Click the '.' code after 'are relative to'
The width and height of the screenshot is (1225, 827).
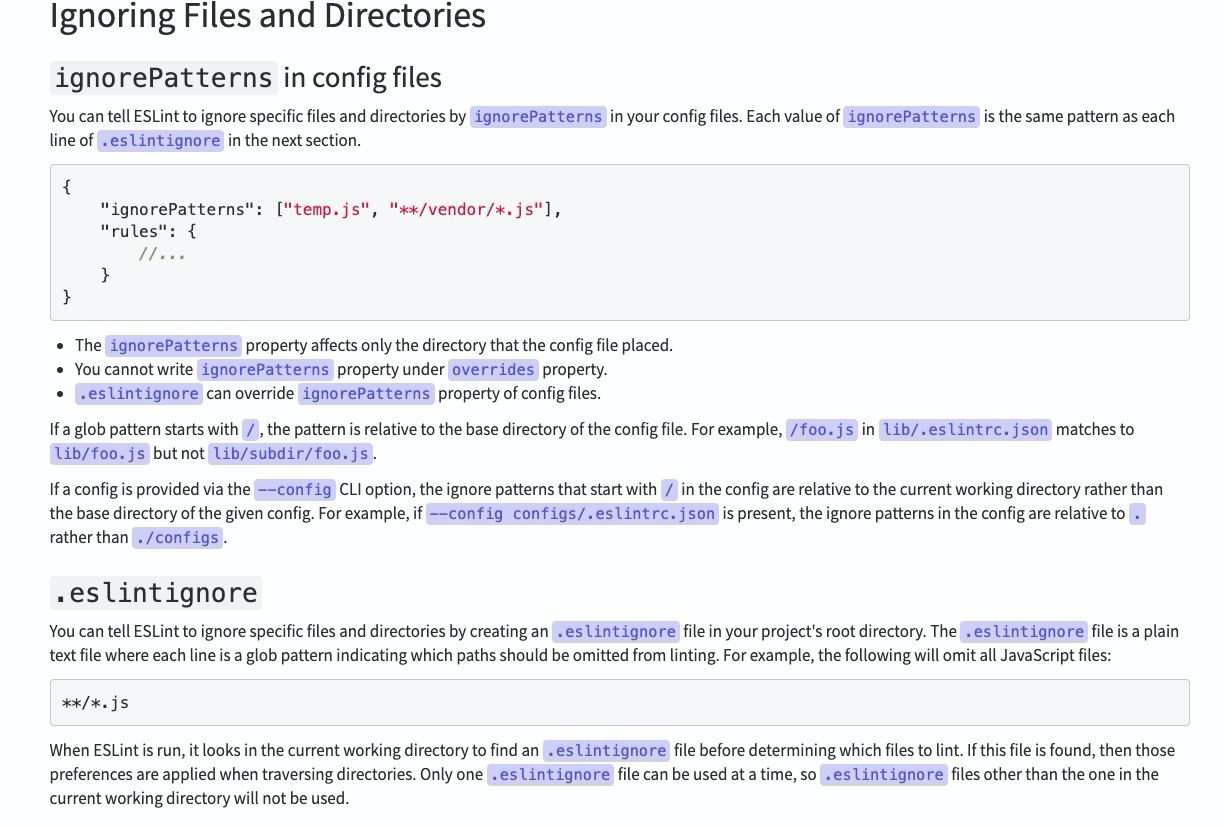pos(1137,513)
